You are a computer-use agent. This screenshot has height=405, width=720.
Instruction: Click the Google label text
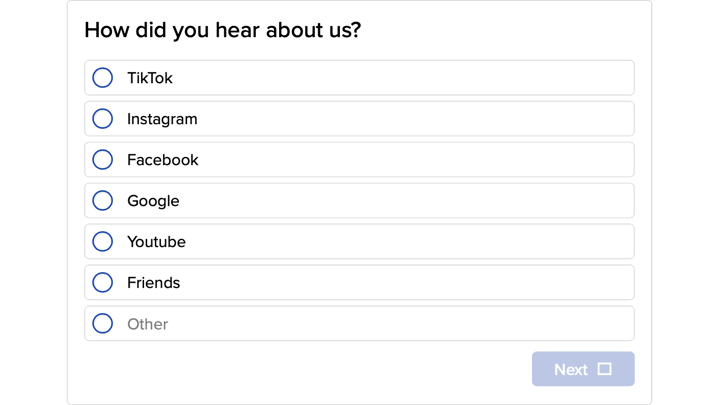point(153,201)
